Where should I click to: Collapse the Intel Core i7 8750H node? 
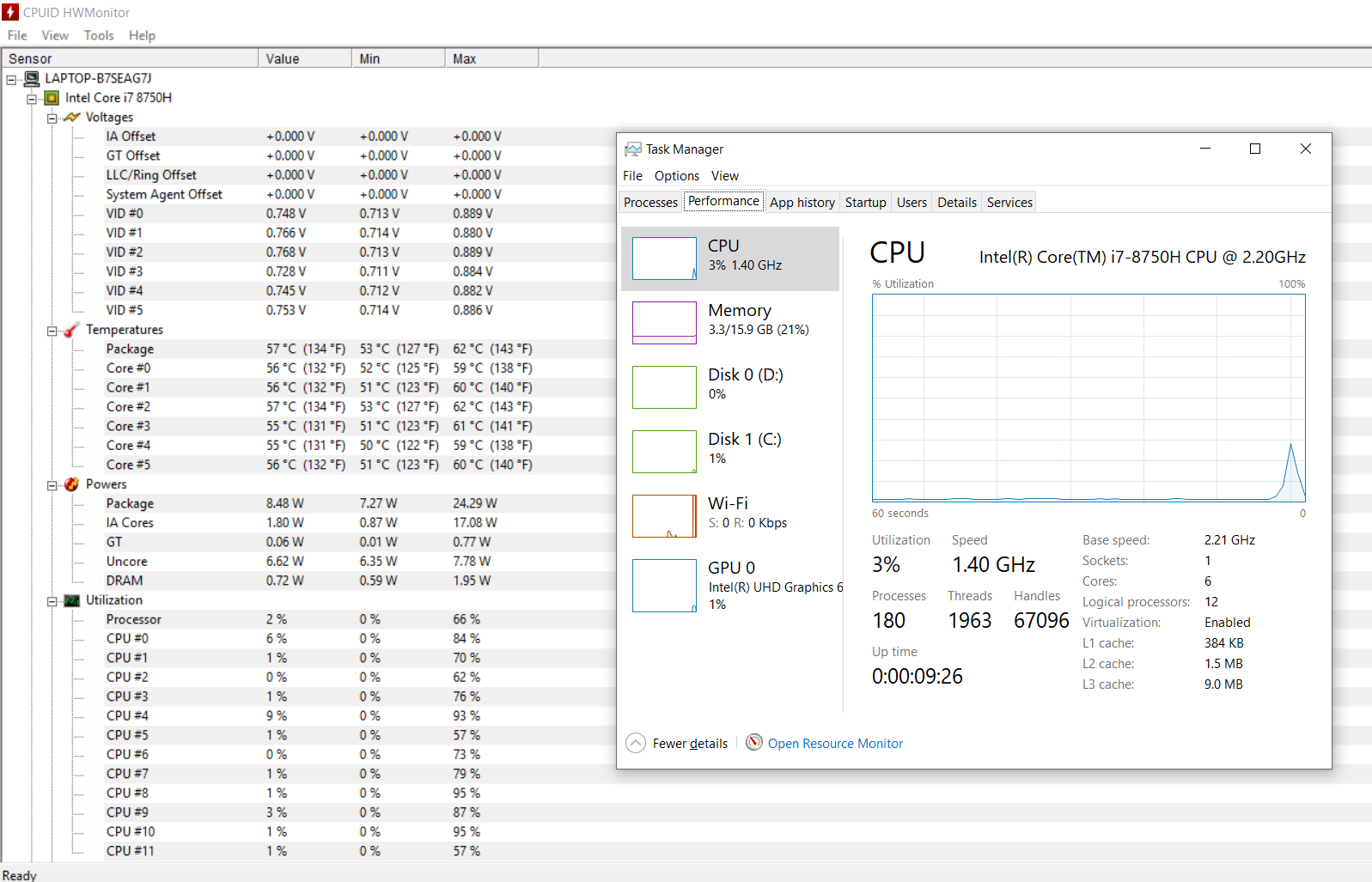32,99
